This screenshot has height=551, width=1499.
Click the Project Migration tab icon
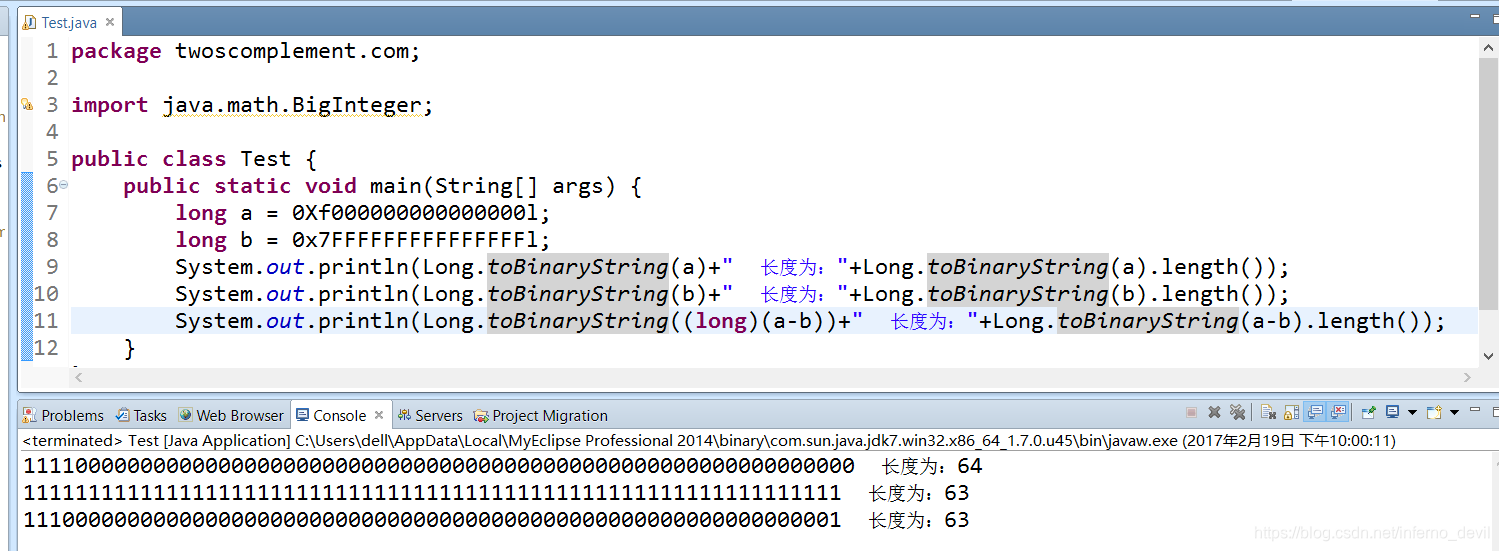481,415
